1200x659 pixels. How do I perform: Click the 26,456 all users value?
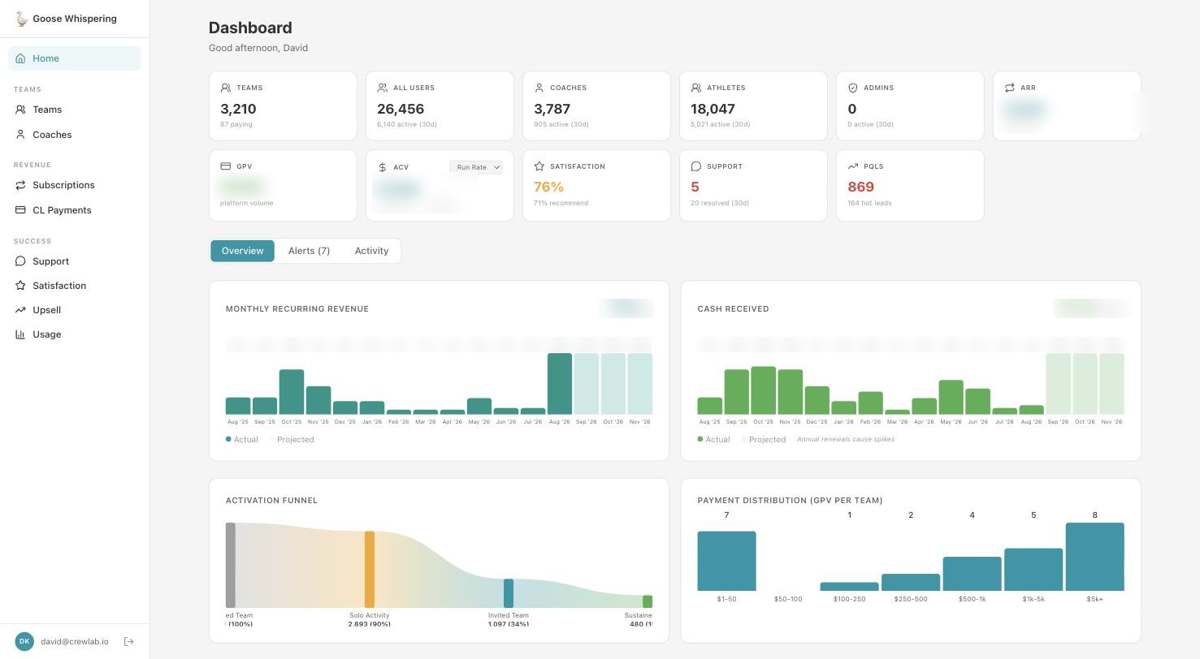pyautogui.click(x=400, y=109)
